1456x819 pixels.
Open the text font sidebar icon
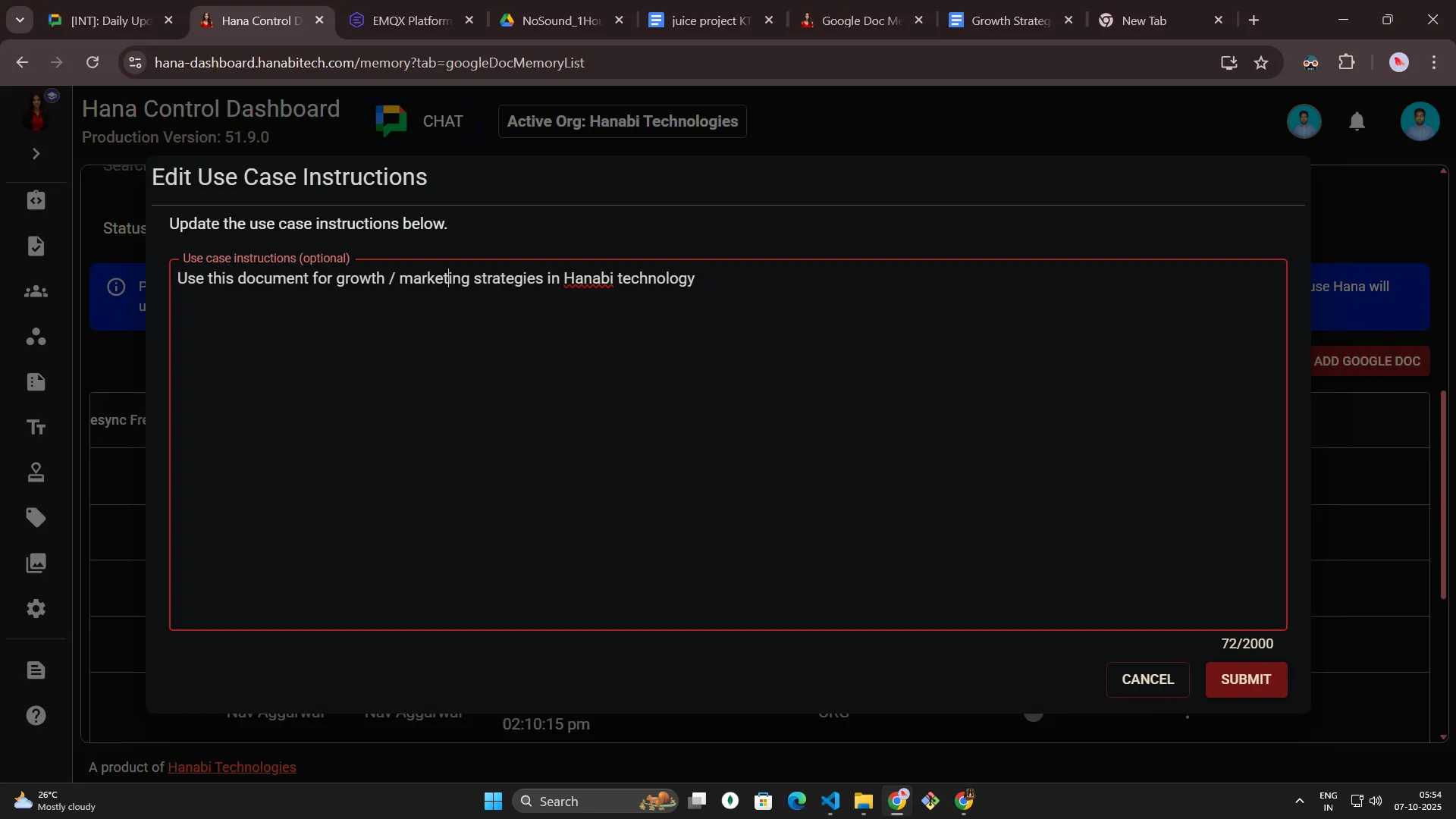[x=36, y=427]
